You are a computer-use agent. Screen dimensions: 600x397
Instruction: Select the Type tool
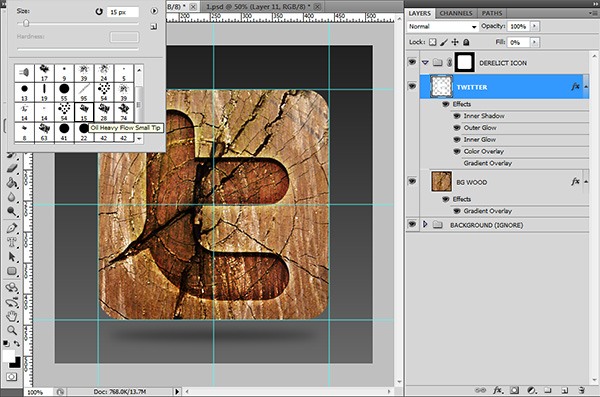pos(12,242)
